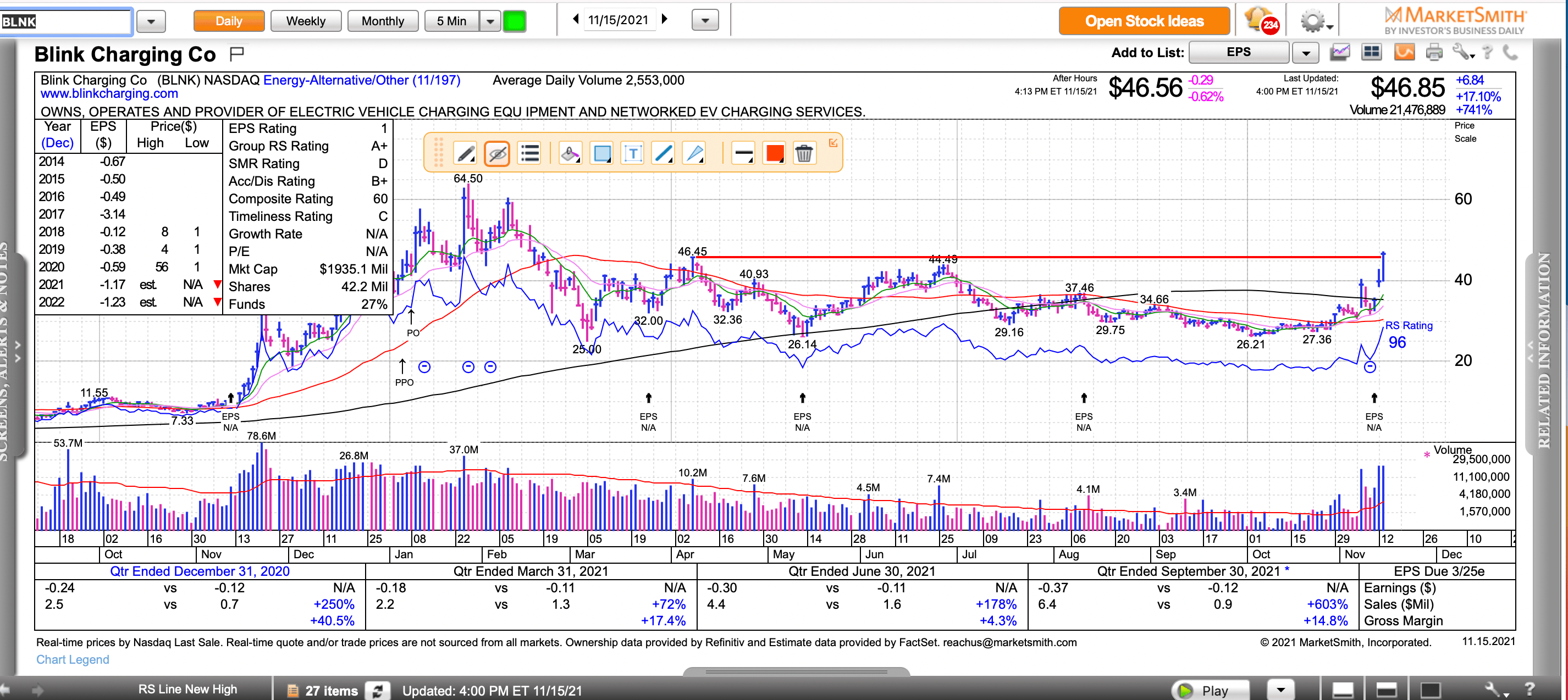The image size is (1568, 700).
Task: Select the pencil drawing tool
Action: pos(466,153)
